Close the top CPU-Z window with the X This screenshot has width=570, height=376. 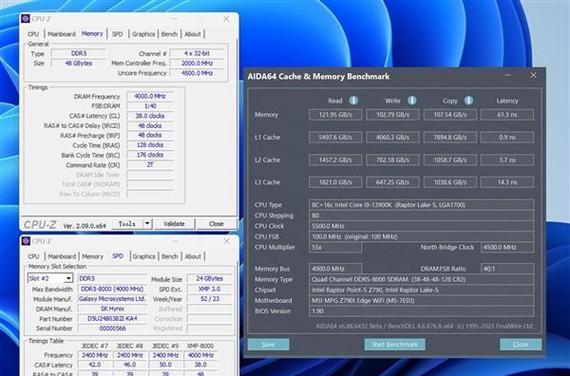tap(226, 18)
